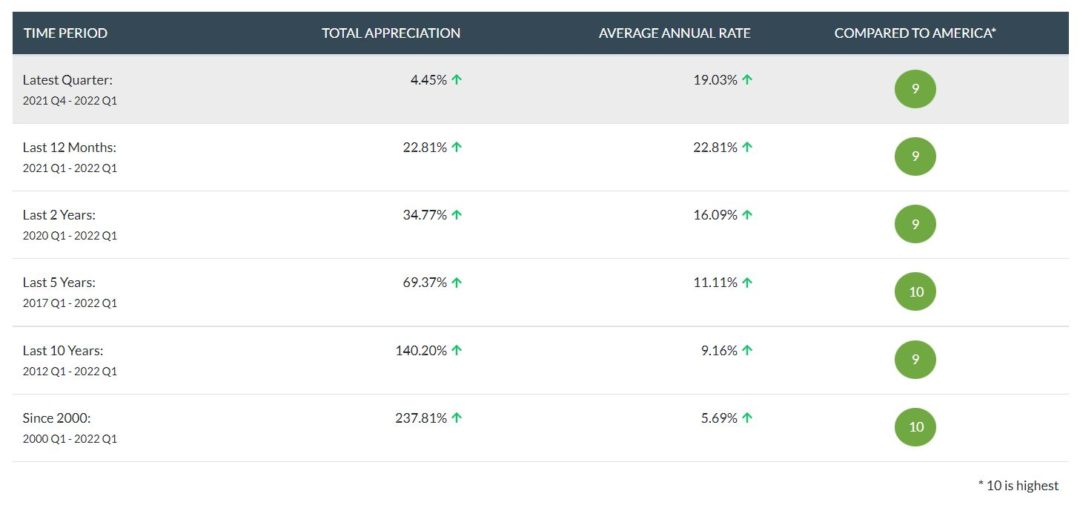Image resolution: width=1080 pixels, height=508 pixels.
Task: Click the Time Period column header
Action: tap(65, 33)
